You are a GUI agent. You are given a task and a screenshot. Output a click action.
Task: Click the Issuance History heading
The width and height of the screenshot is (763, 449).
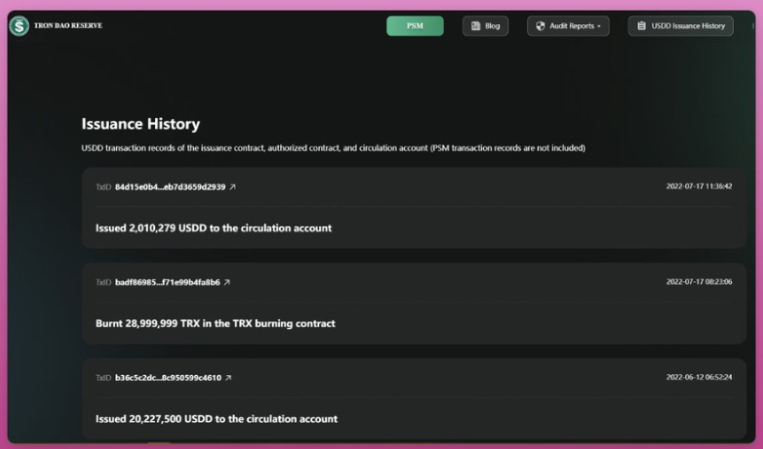pyautogui.click(x=141, y=124)
